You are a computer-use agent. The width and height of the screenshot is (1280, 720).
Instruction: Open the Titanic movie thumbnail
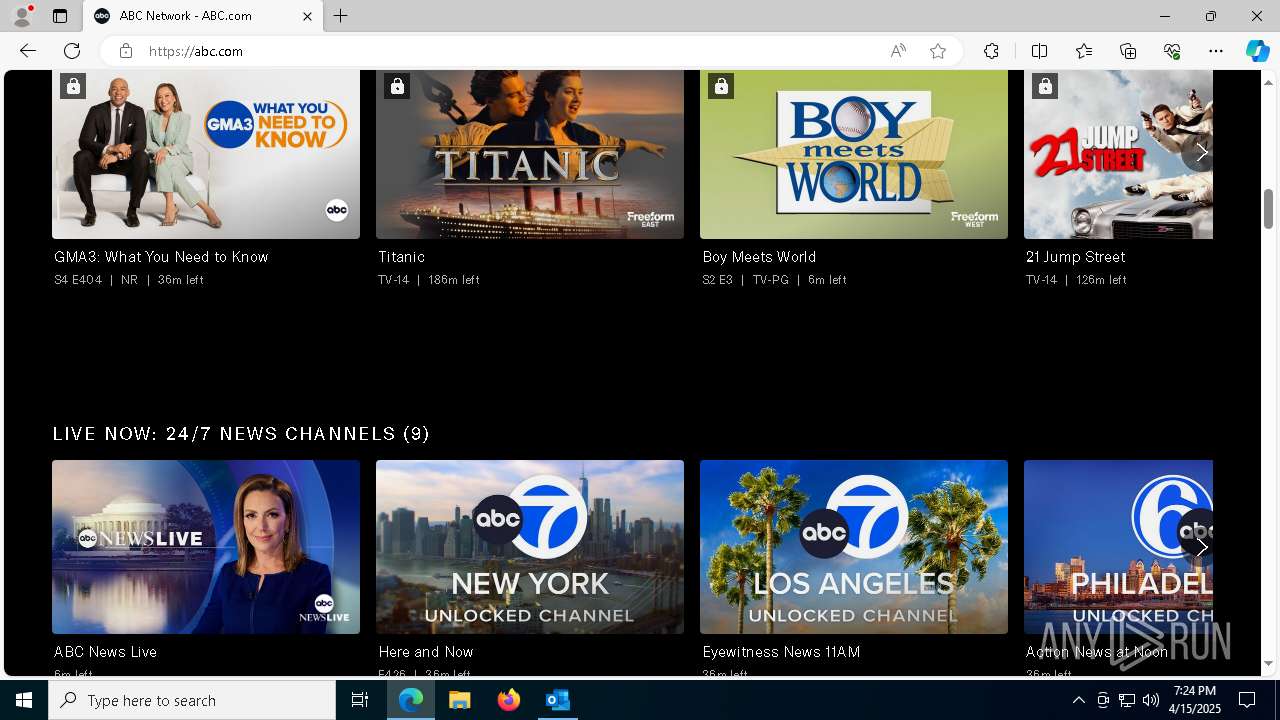(x=530, y=154)
